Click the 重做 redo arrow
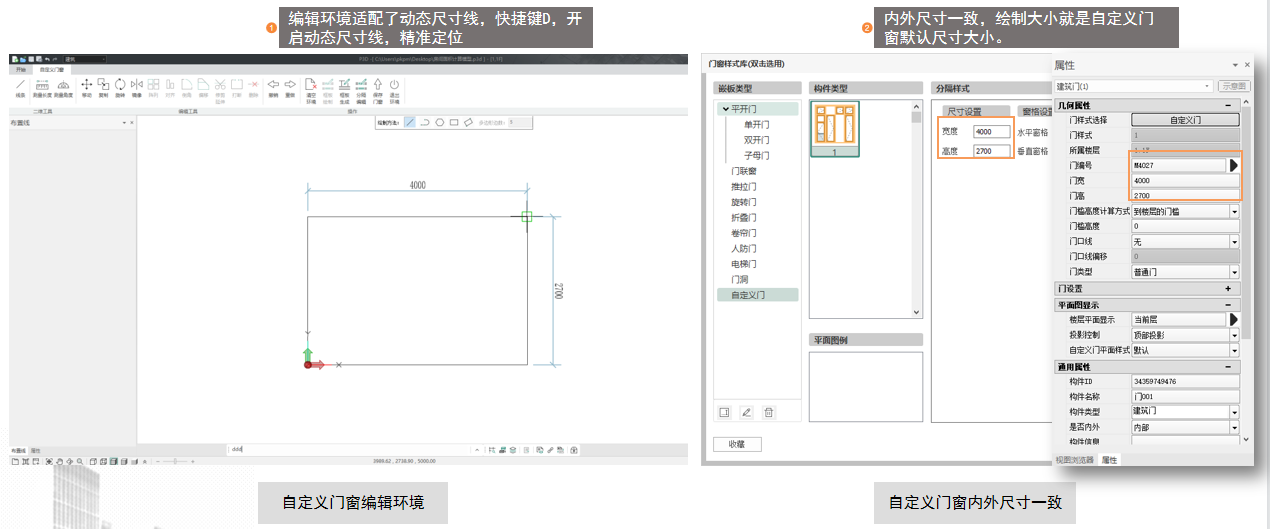This screenshot has height=529, width=1270. (290, 88)
